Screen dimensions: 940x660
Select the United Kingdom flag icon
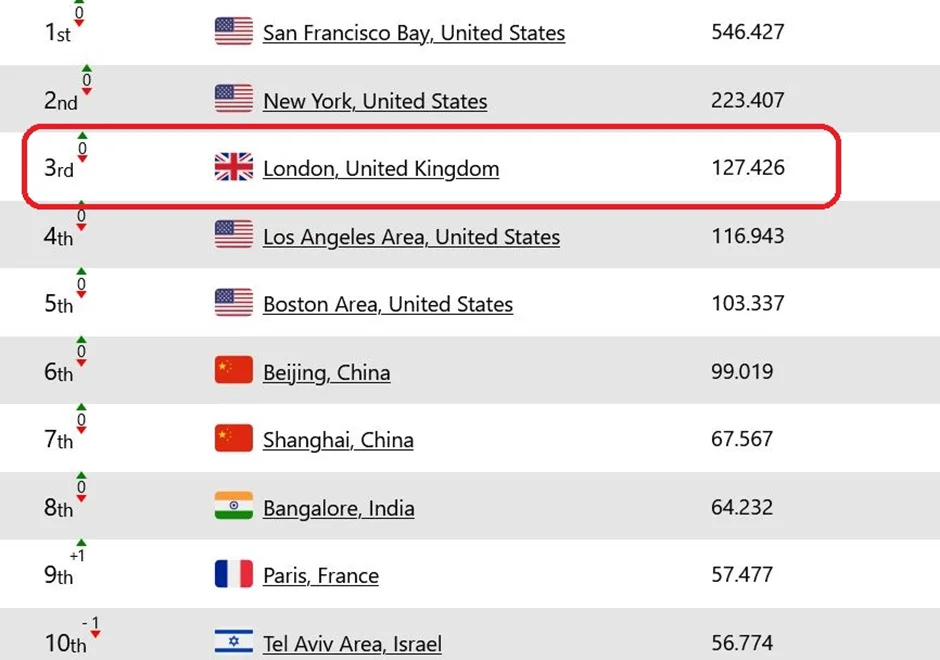pos(233,167)
